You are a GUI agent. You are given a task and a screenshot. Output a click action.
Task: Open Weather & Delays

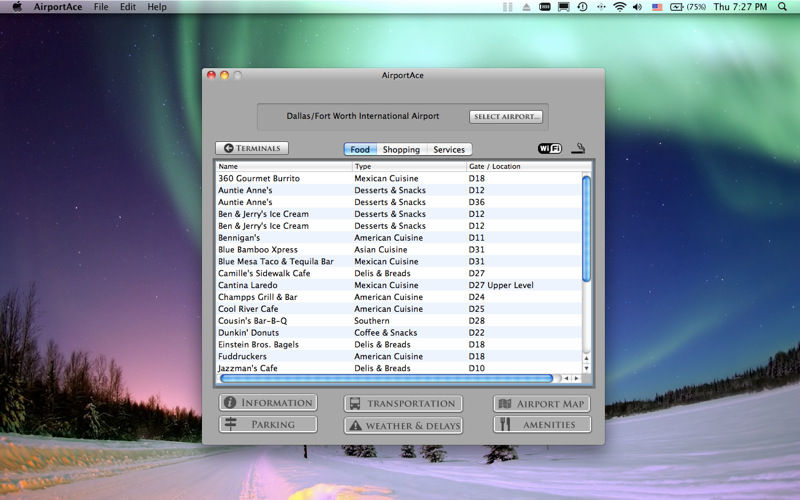pyautogui.click(x=403, y=426)
